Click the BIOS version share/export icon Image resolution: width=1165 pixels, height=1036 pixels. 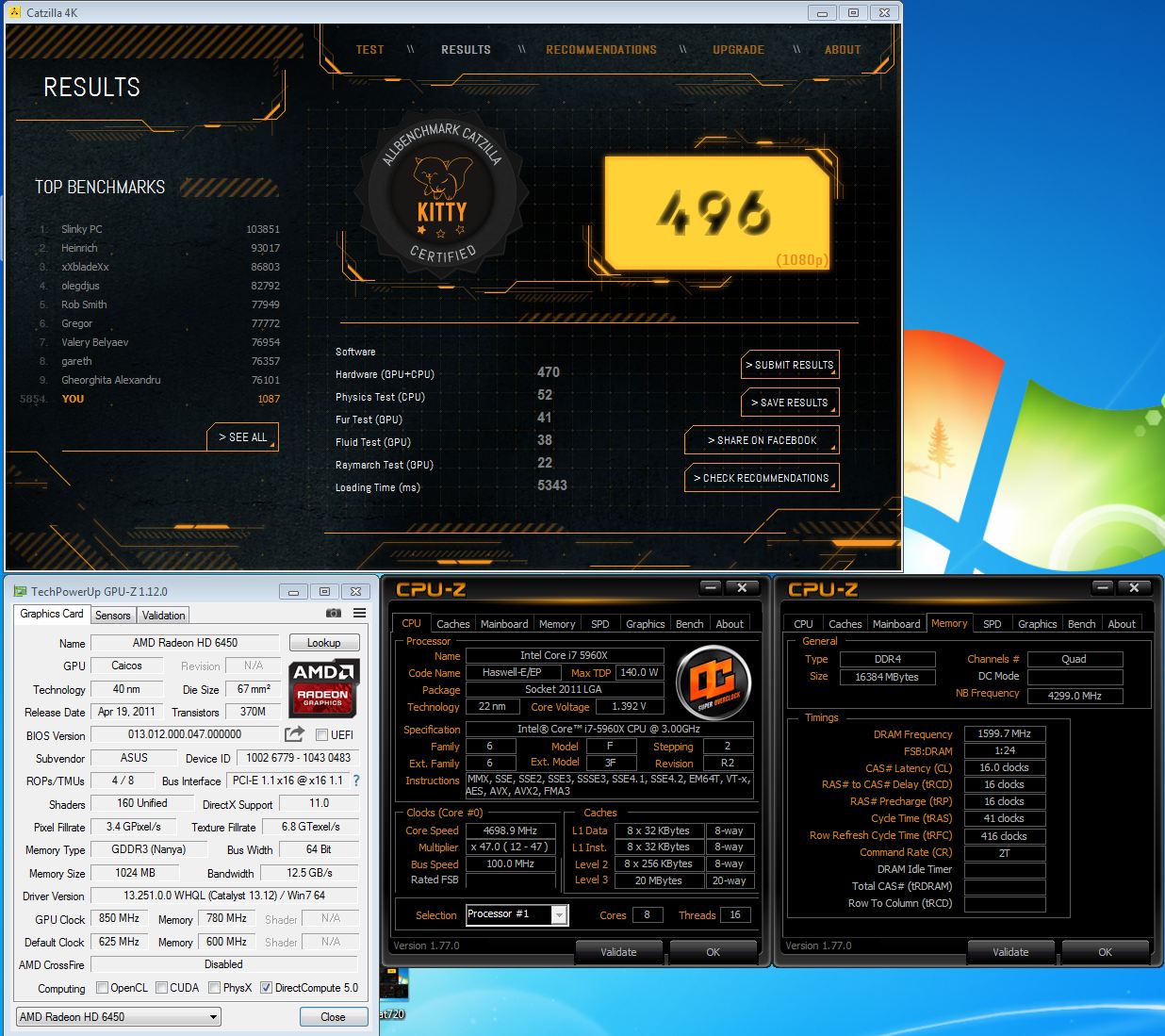(x=295, y=734)
